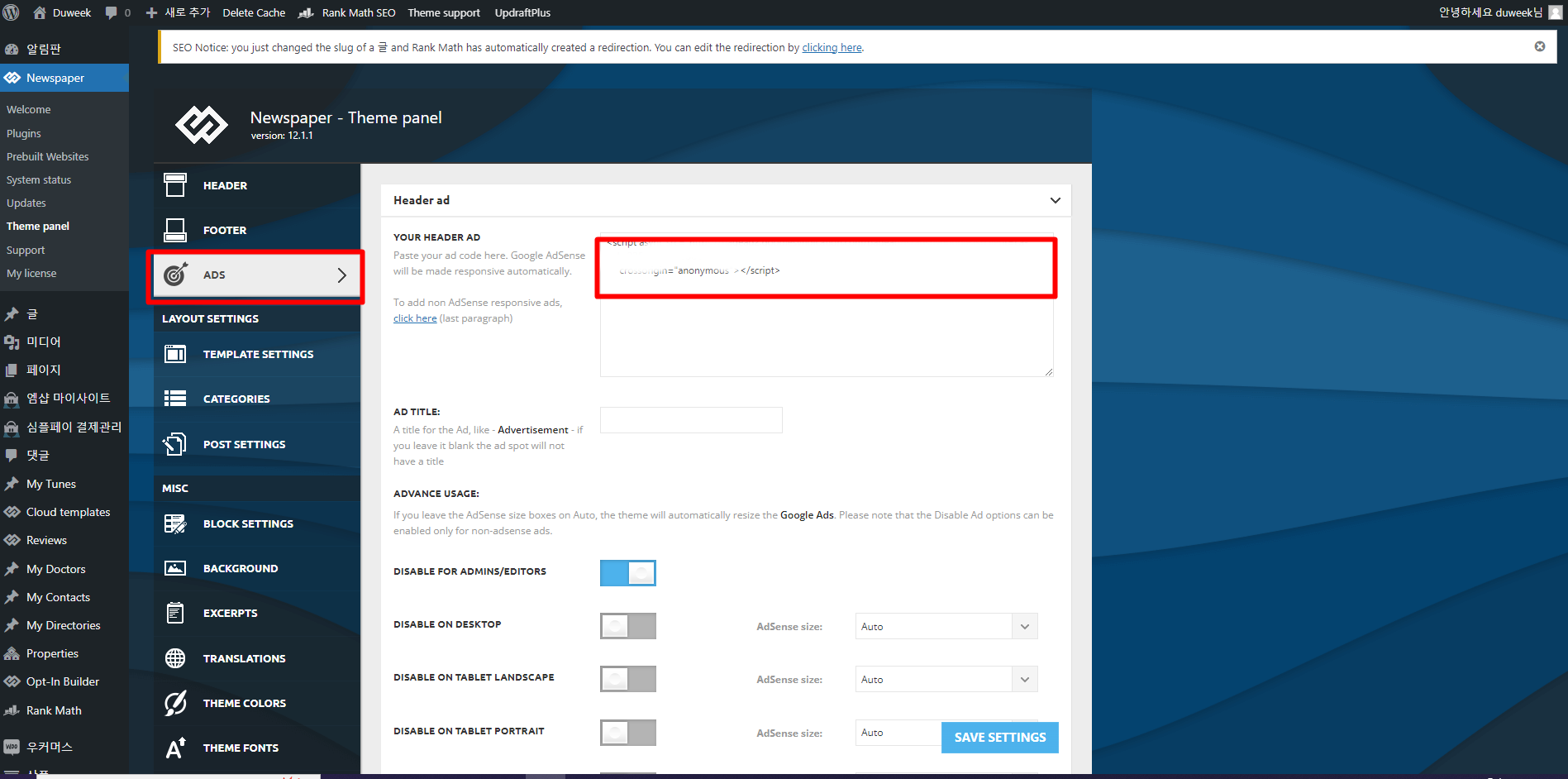The height and width of the screenshot is (779, 1568).
Task: Follow the 'clicking here' redirection link
Action: [x=832, y=47]
